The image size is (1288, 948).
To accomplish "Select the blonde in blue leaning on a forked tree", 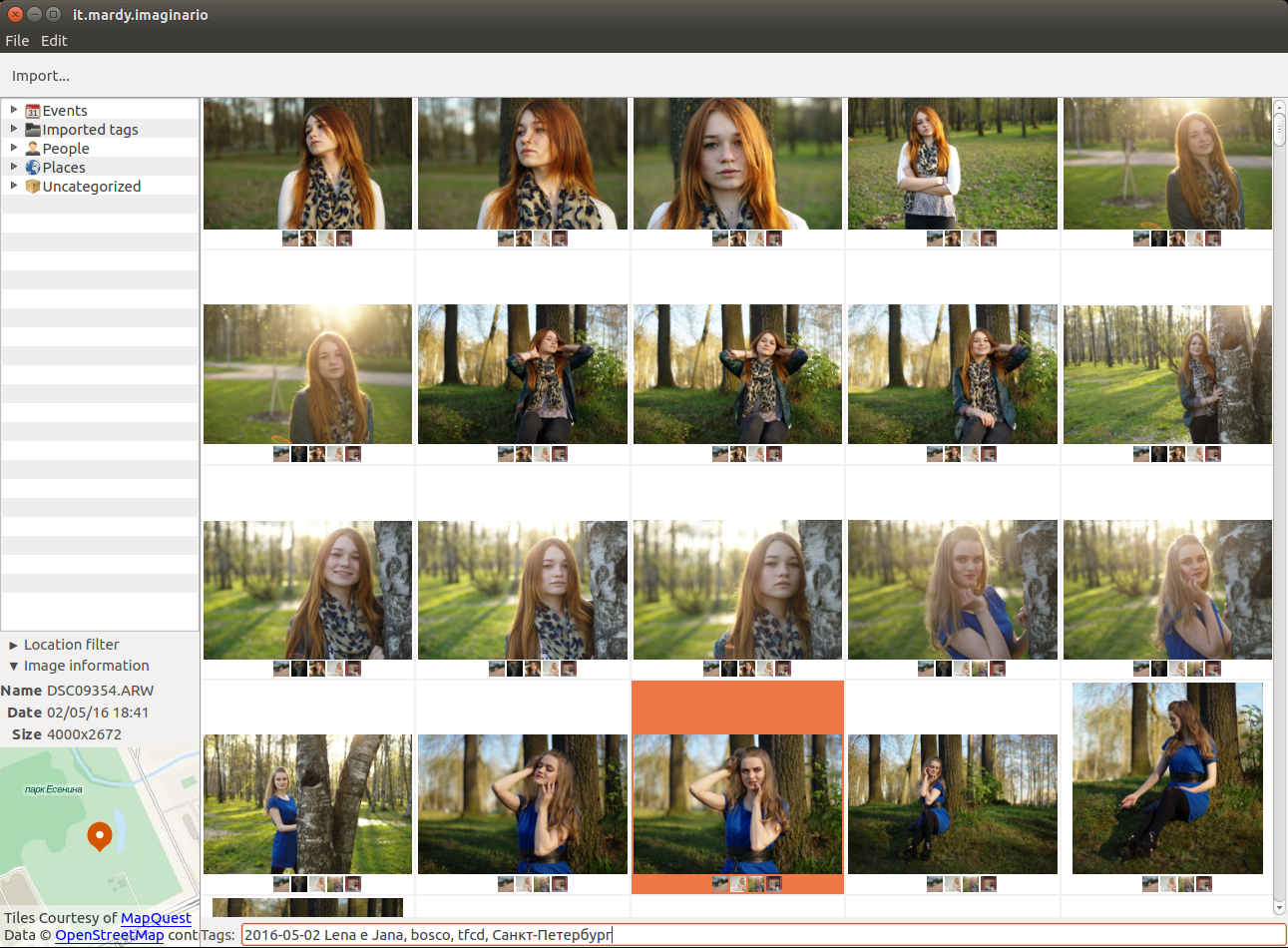I will (307, 804).
